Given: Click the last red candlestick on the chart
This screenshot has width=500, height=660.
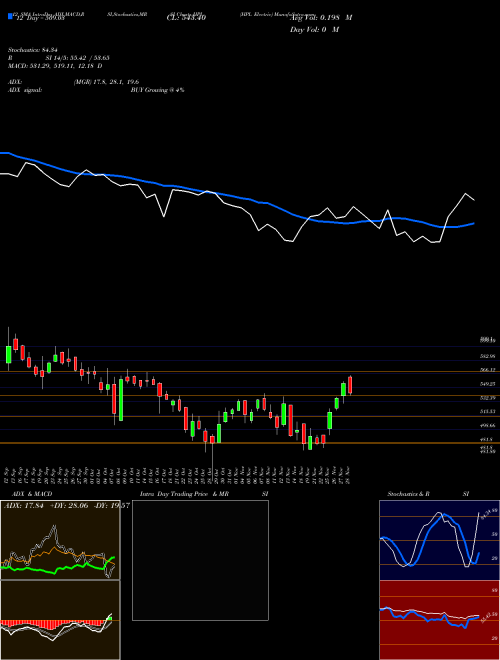Looking at the screenshot, I should [x=350, y=385].
